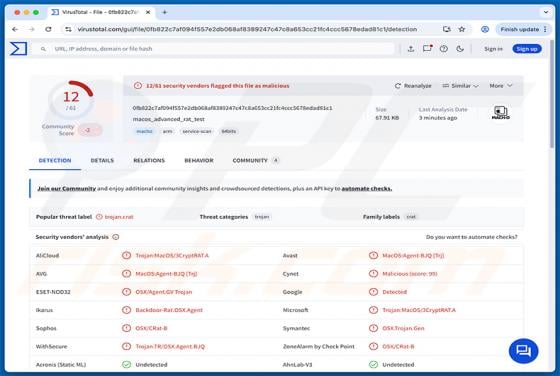Image resolution: width=560 pixels, height=376 pixels.
Task: Click the Sign up button
Action: tap(527, 49)
